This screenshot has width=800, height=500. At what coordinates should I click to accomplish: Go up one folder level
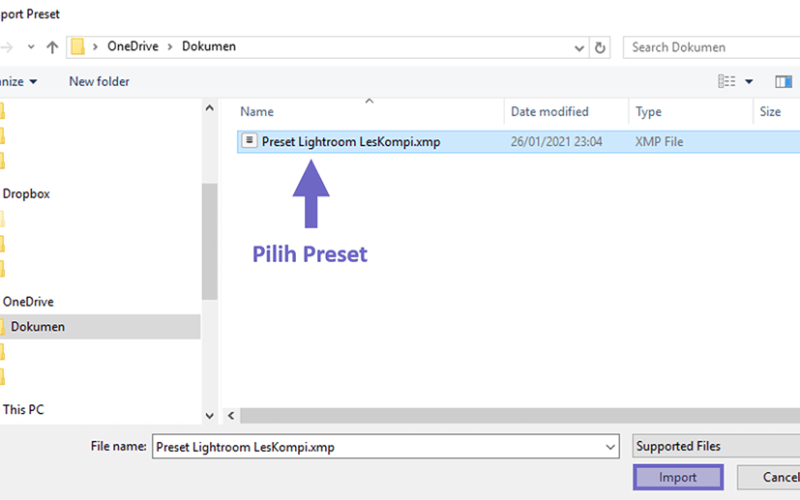(52, 47)
